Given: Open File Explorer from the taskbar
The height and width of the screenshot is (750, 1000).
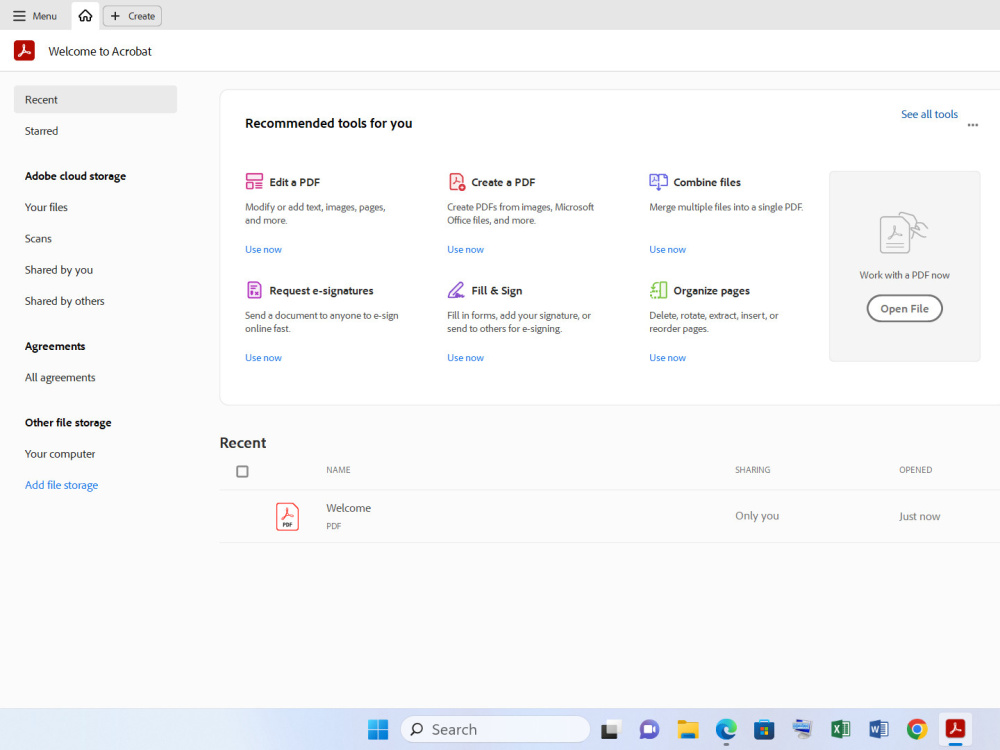Looking at the screenshot, I should pos(688,729).
